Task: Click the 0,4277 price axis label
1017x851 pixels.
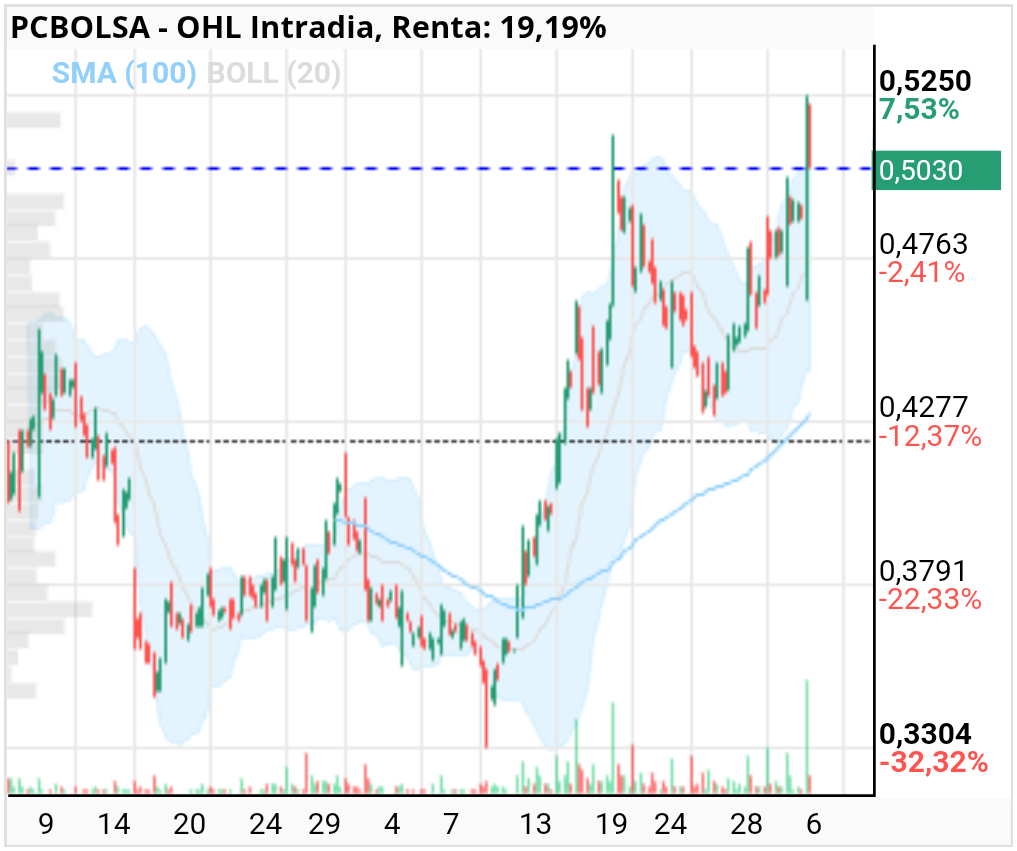Action: pos(924,407)
